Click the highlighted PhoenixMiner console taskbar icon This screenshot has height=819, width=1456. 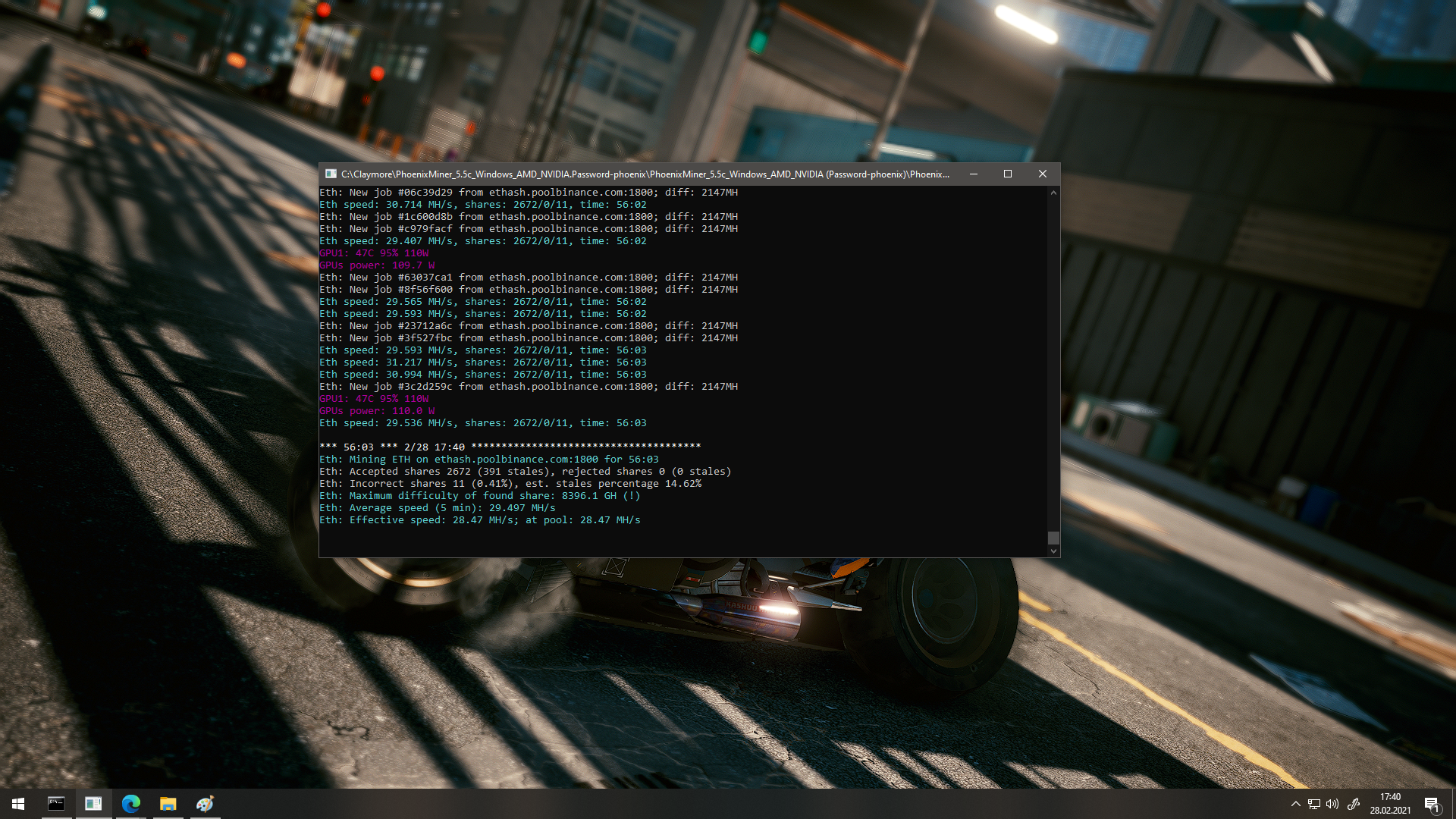point(93,804)
